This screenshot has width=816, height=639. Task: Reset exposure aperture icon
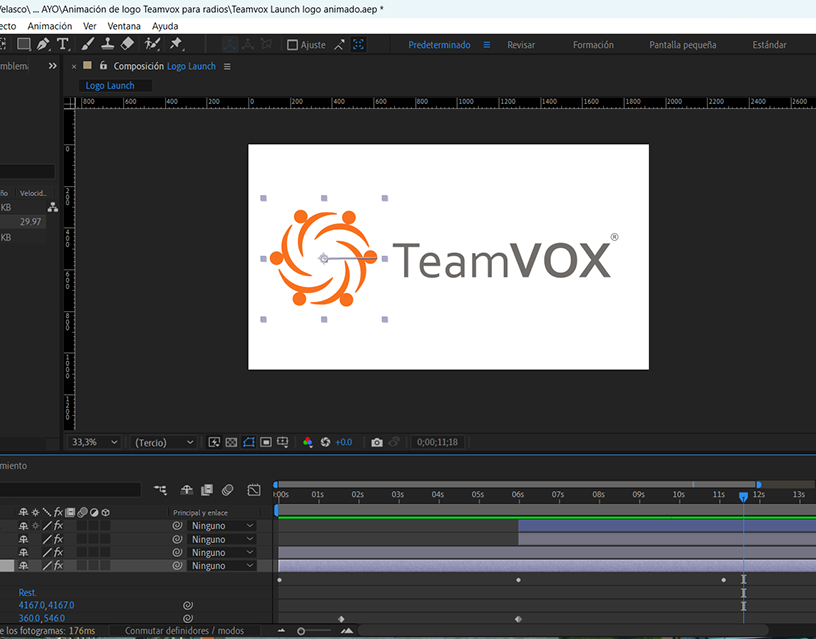click(325, 442)
